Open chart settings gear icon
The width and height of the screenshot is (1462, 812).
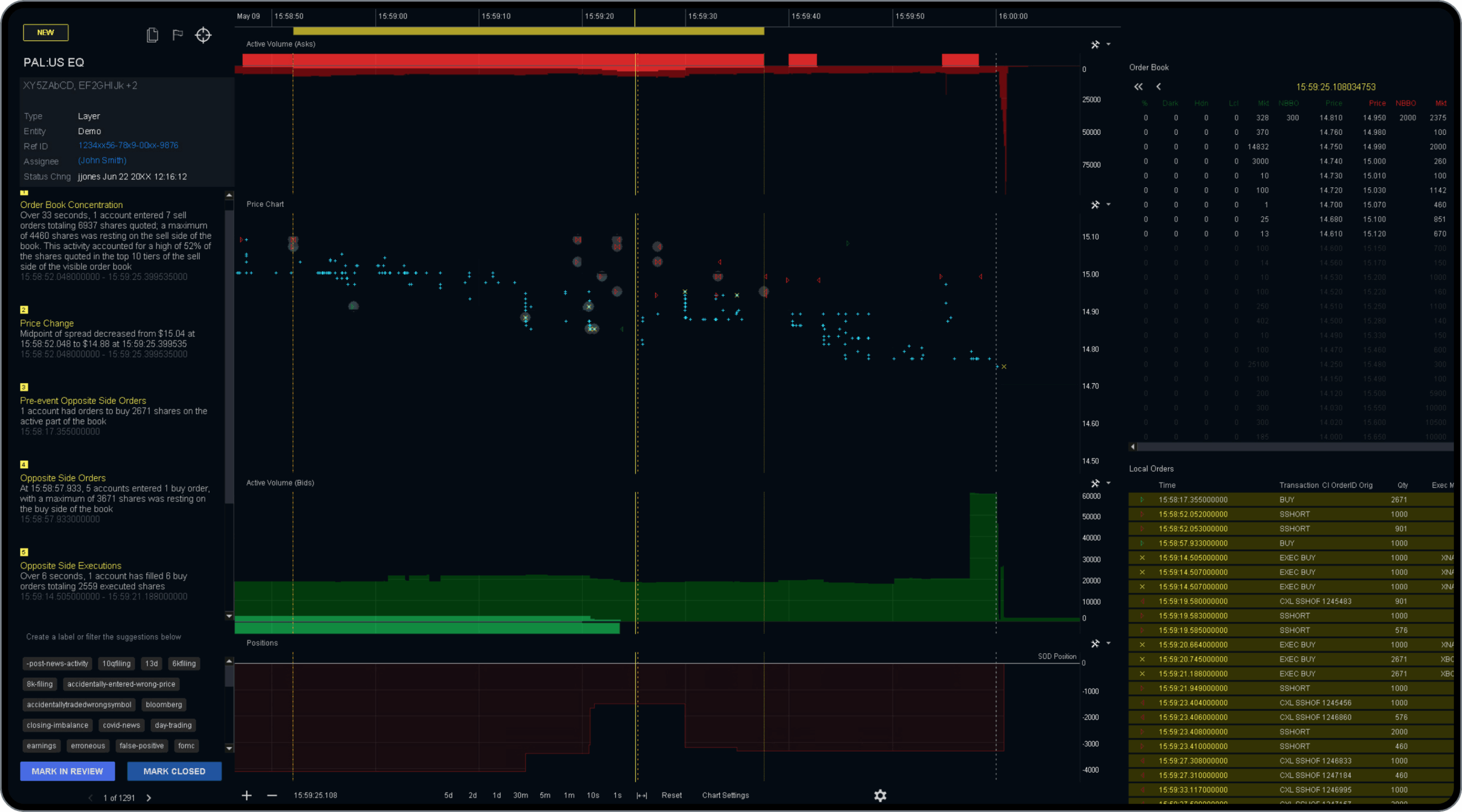coord(880,795)
